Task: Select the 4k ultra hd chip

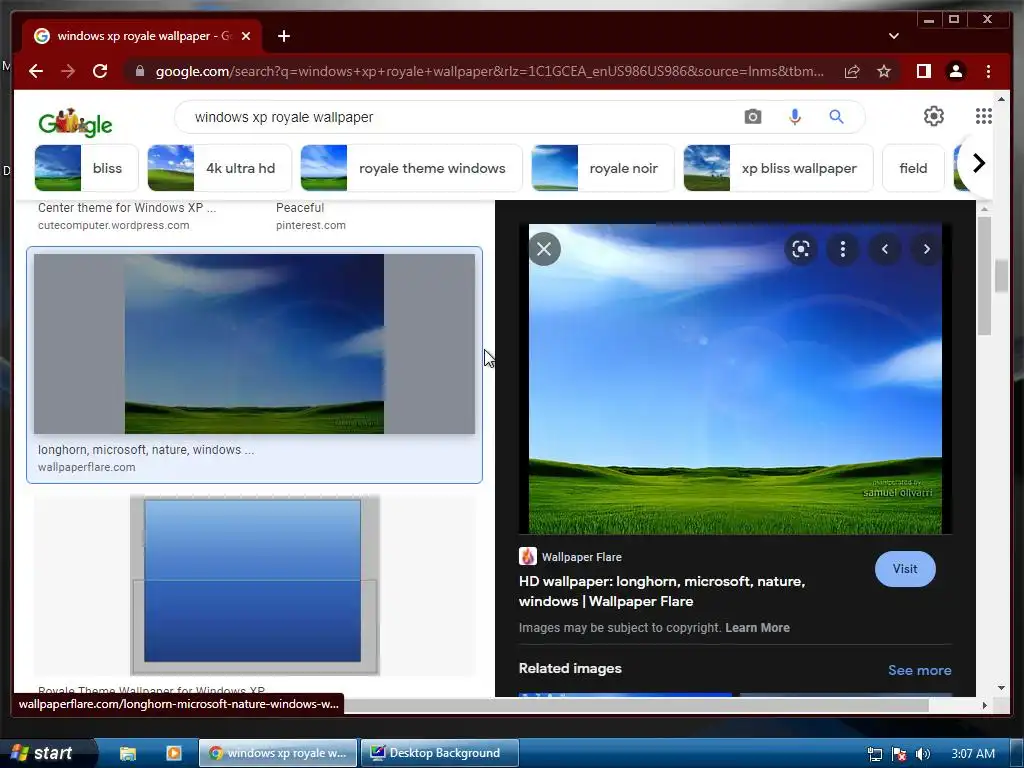Action: [x=219, y=168]
